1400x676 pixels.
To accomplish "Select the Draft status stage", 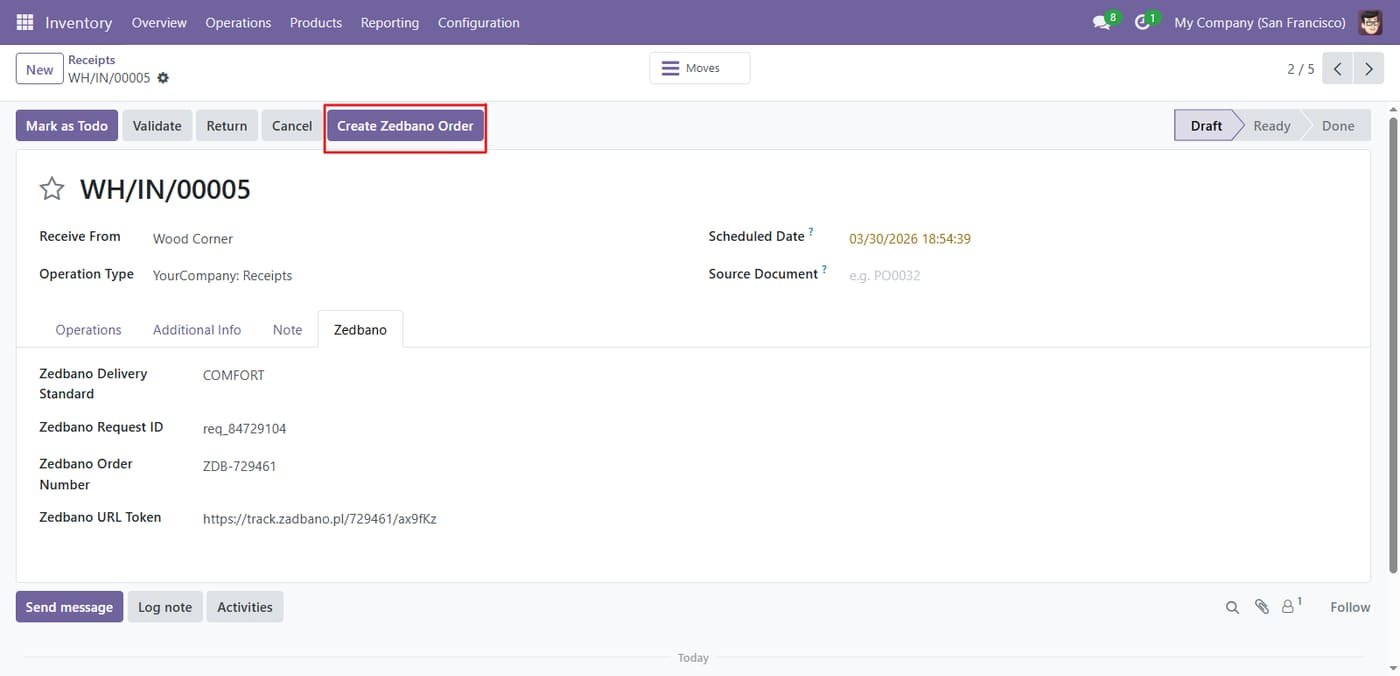I will (1206, 126).
